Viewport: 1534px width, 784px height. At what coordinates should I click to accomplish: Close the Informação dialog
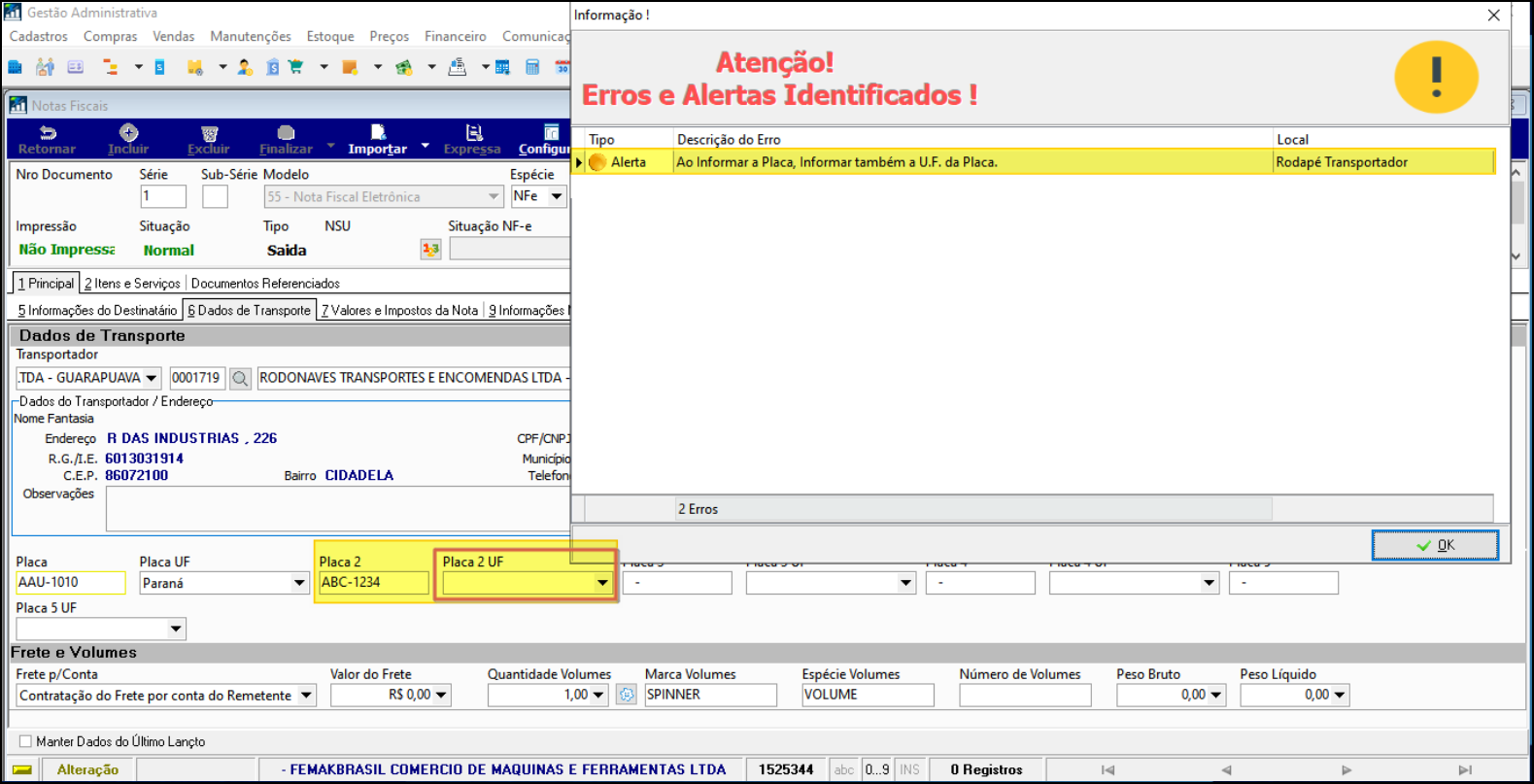(1494, 15)
